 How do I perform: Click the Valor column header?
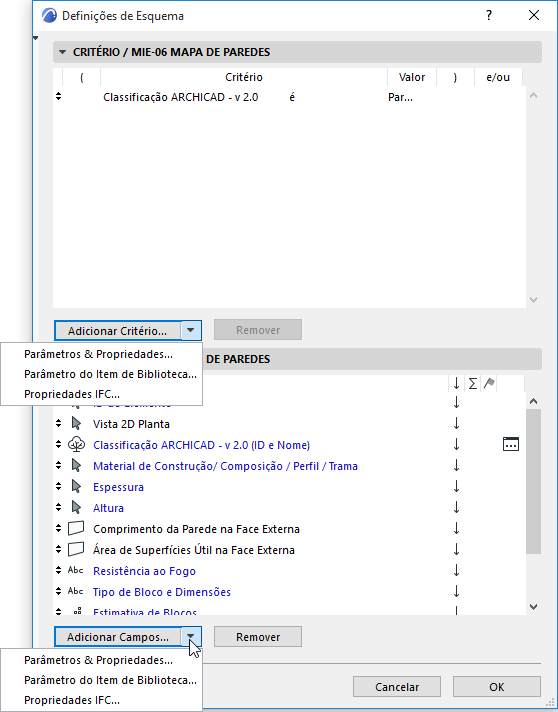point(412,77)
